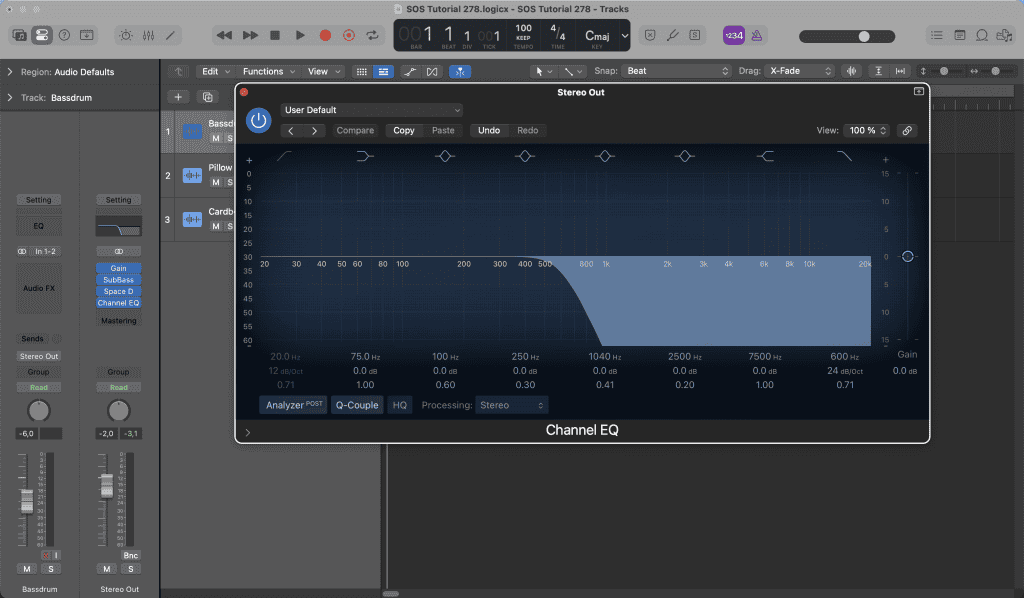1024x598 pixels.
Task: Start playback with the play button
Action: 300,35
